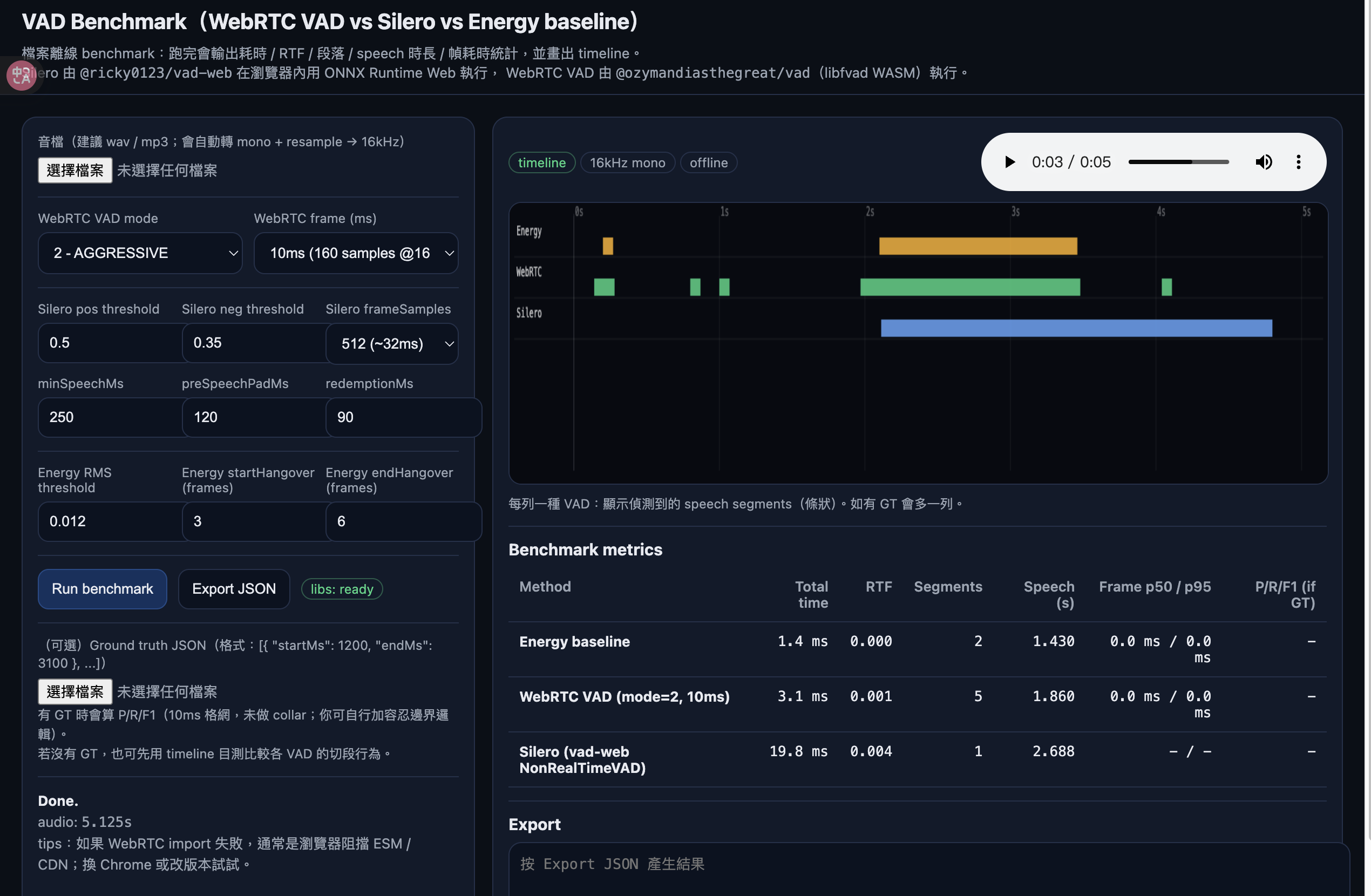Choose ground truth JSON file button

click(x=75, y=691)
